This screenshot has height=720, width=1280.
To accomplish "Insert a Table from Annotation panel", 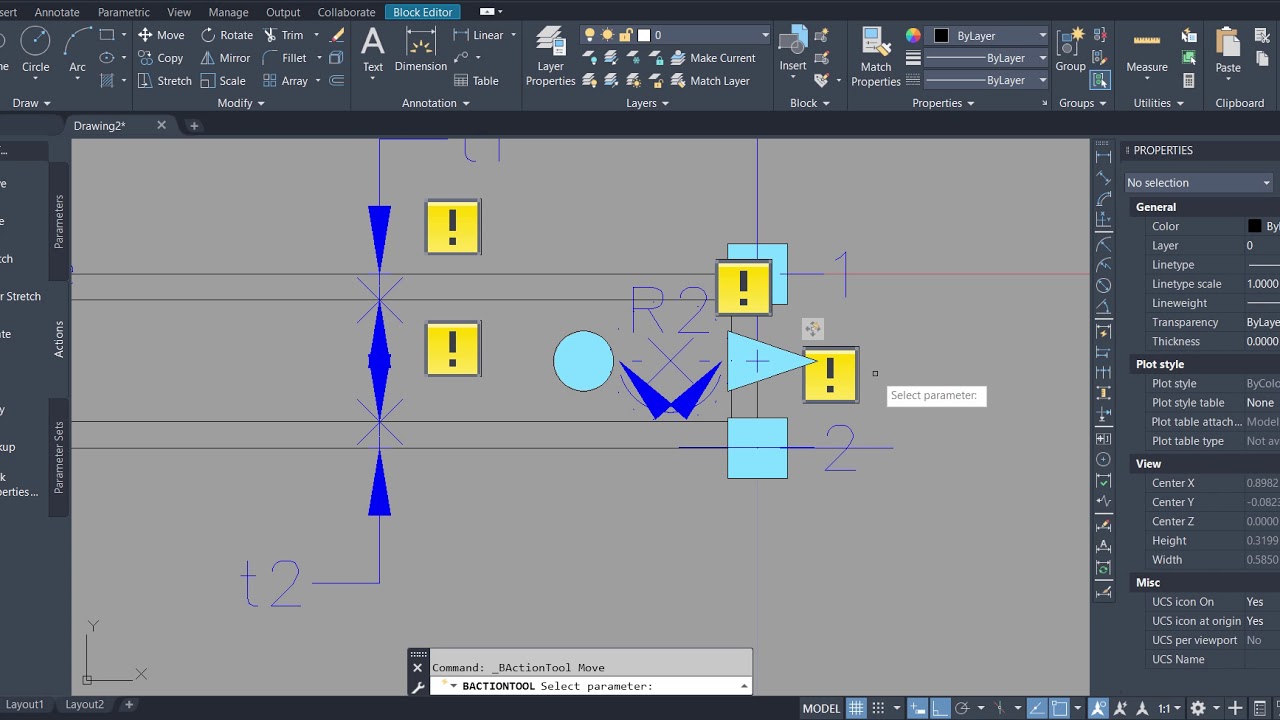I will pos(476,81).
